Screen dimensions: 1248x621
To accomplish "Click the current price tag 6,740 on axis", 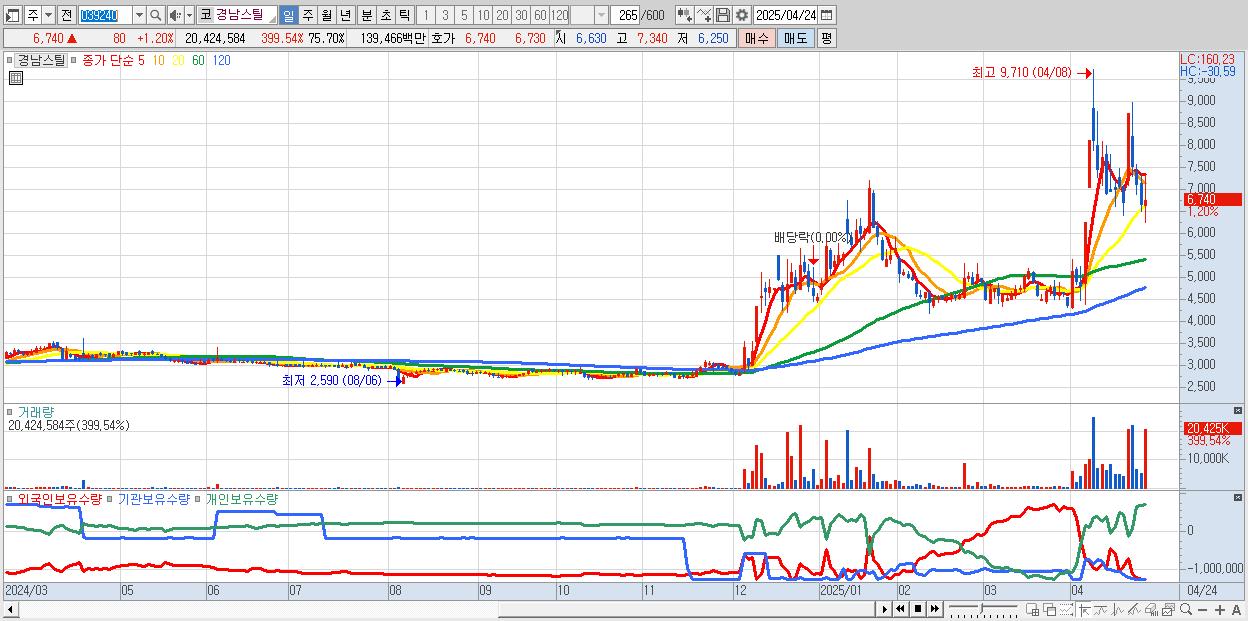I will pyautogui.click(x=1212, y=199).
